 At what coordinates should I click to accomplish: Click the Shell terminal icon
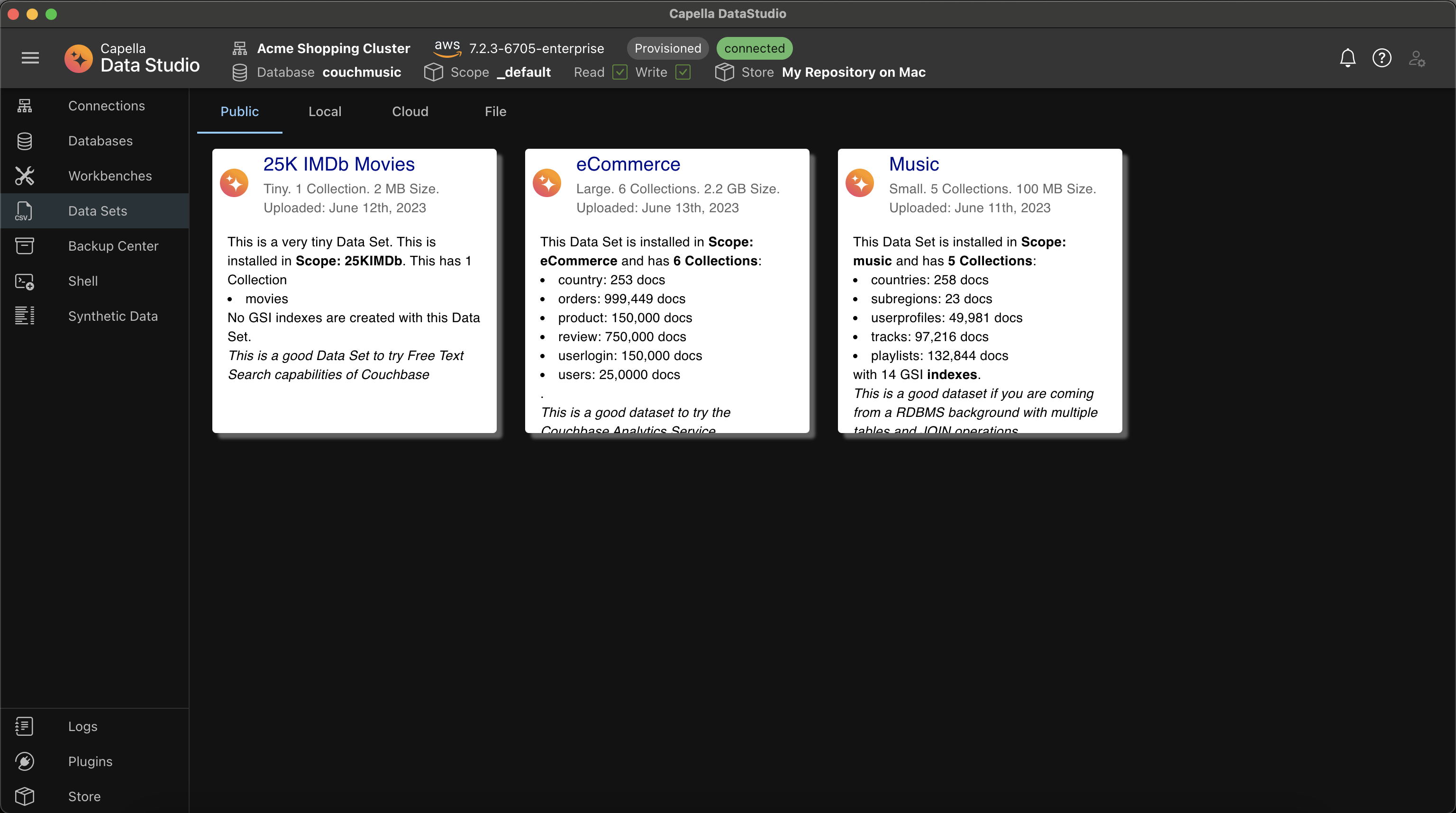pos(24,281)
